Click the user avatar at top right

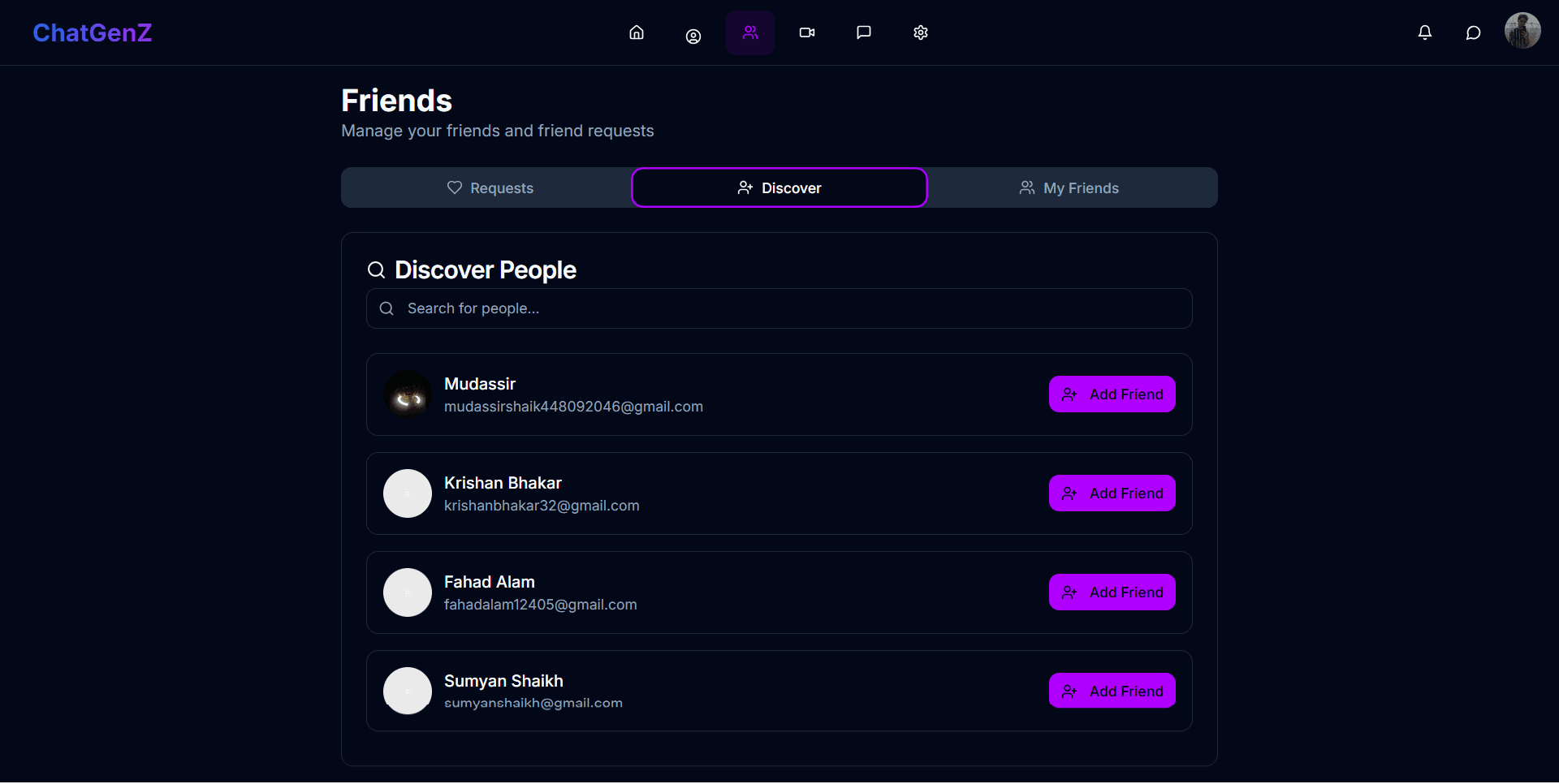tap(1522, 31)
